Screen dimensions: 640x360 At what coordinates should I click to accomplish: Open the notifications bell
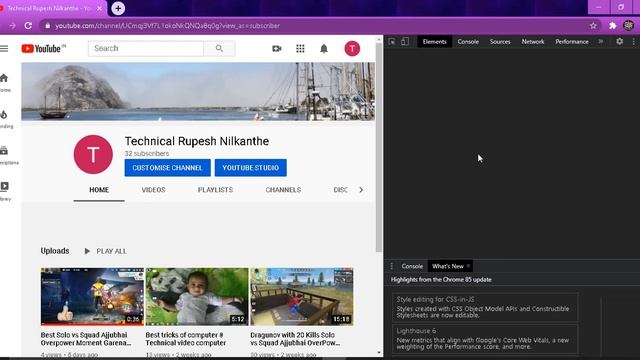point(324,49)
